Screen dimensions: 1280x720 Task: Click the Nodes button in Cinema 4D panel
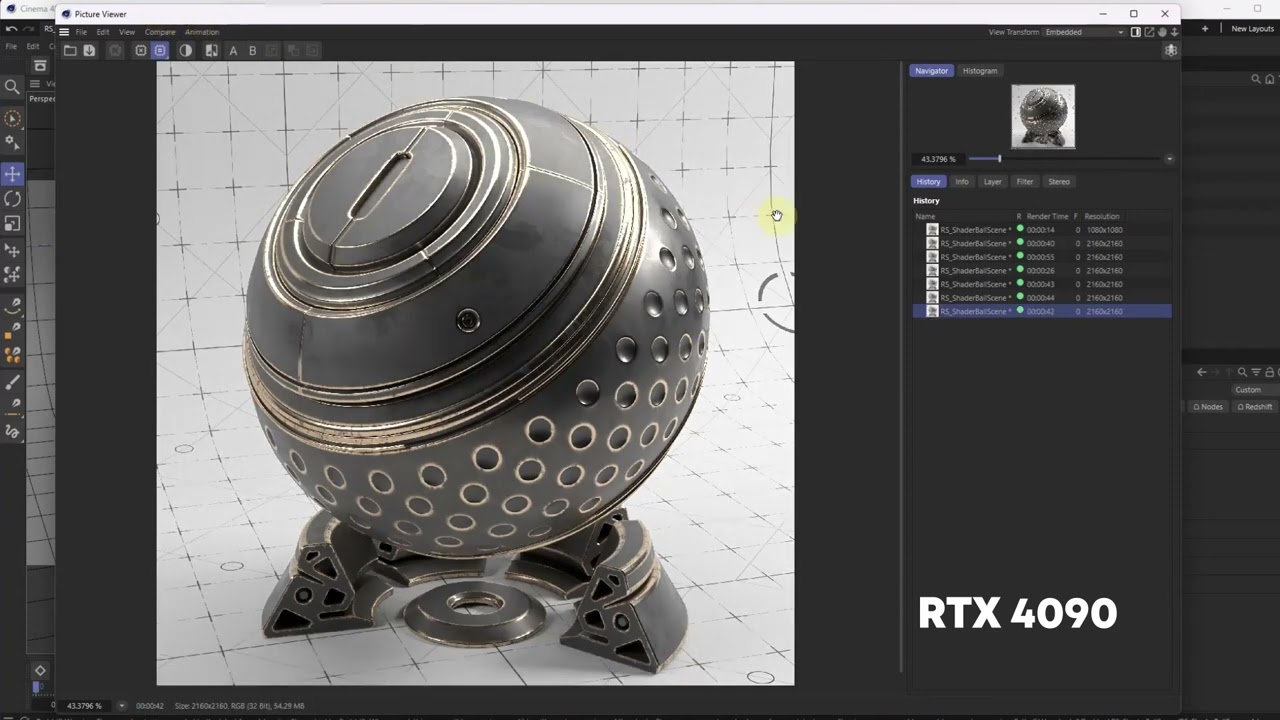pyautogui.click(x=1208, y=407)
